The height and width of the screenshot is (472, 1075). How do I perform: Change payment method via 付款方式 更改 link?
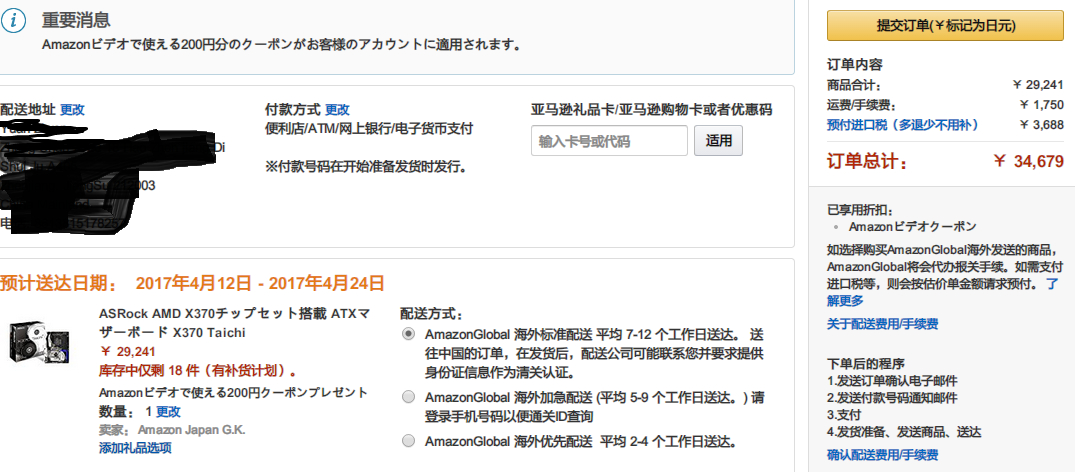(337, 109)
